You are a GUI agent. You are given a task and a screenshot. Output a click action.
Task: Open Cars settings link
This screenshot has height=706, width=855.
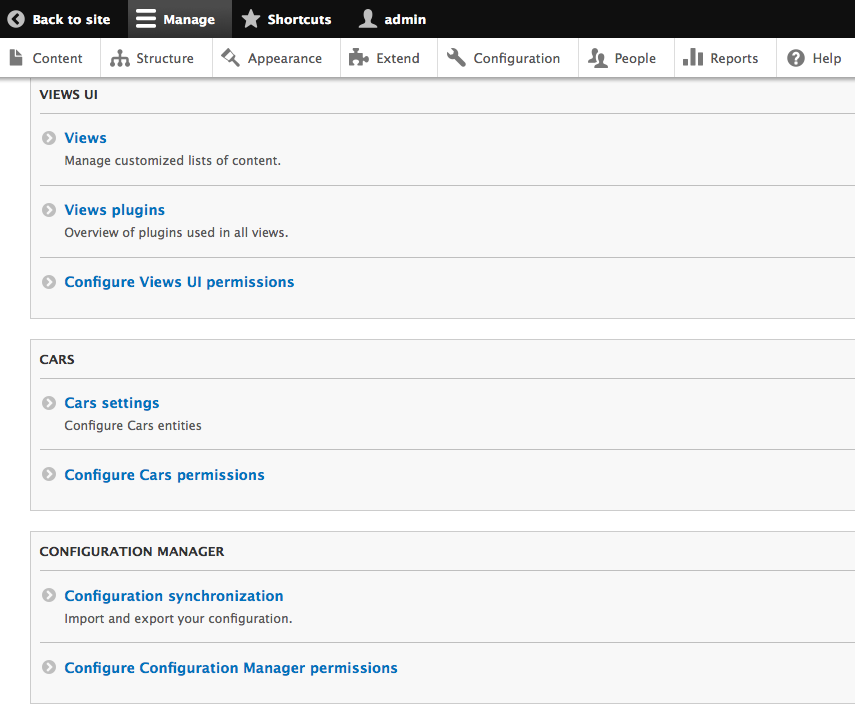[x=111, y=403]
